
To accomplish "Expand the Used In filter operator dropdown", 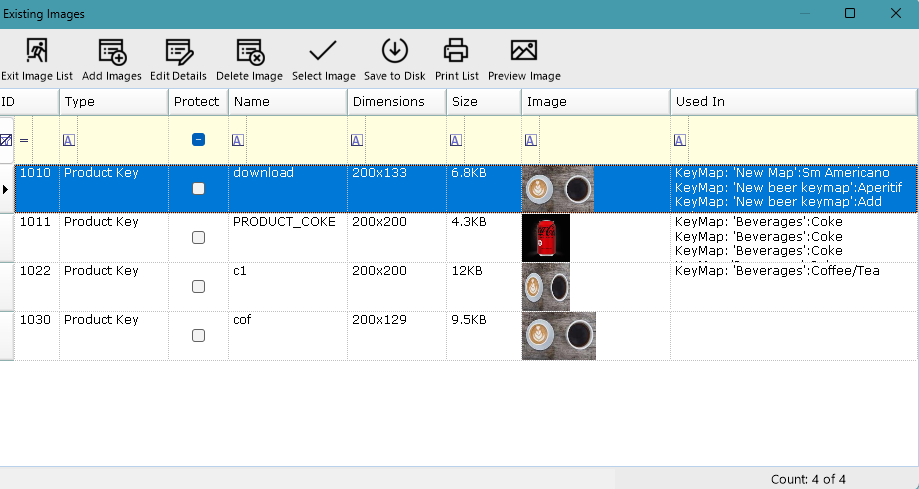I will pos(680,141).
